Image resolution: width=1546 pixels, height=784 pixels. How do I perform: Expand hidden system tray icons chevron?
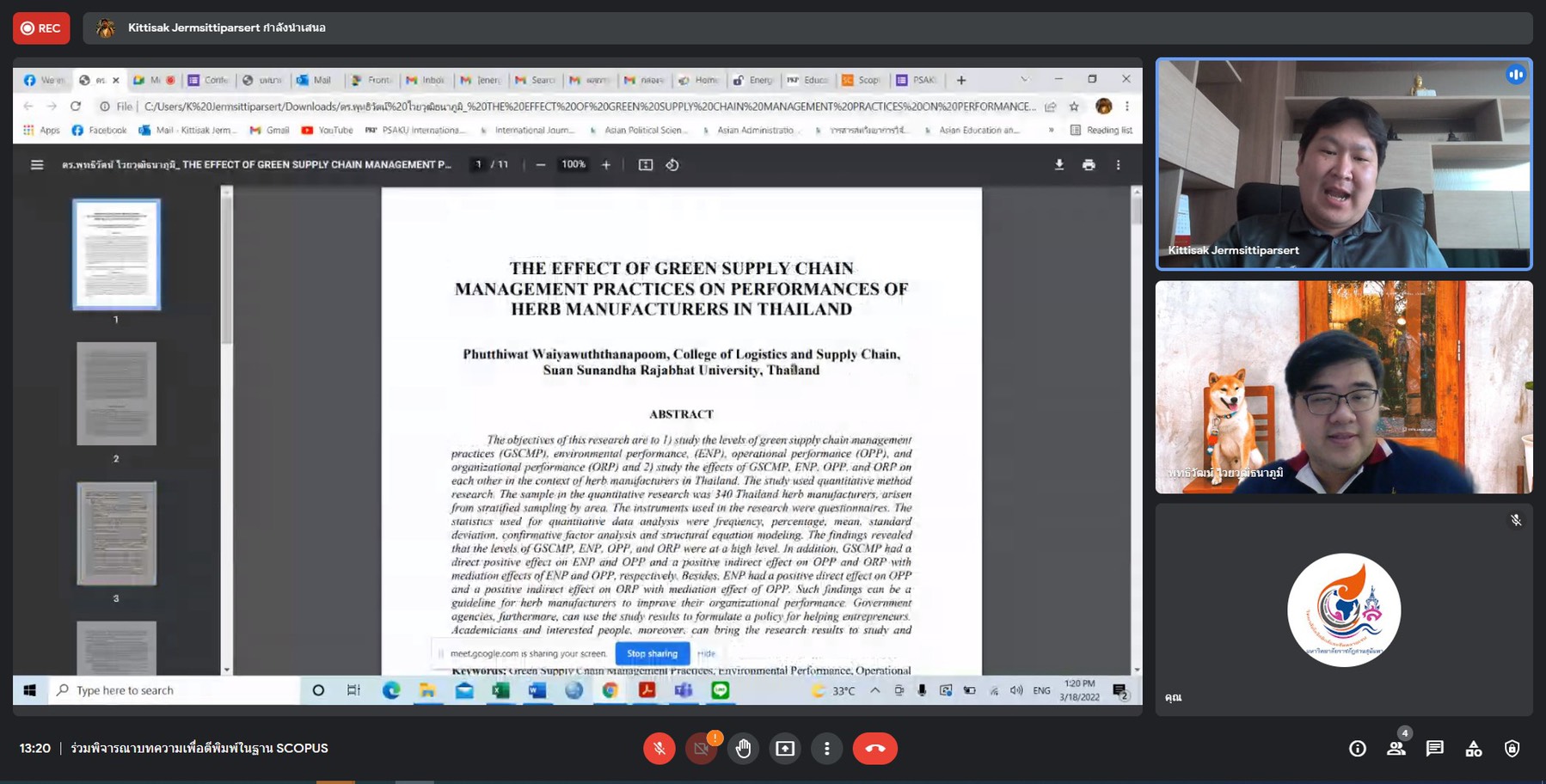click(x=874, y=690)
